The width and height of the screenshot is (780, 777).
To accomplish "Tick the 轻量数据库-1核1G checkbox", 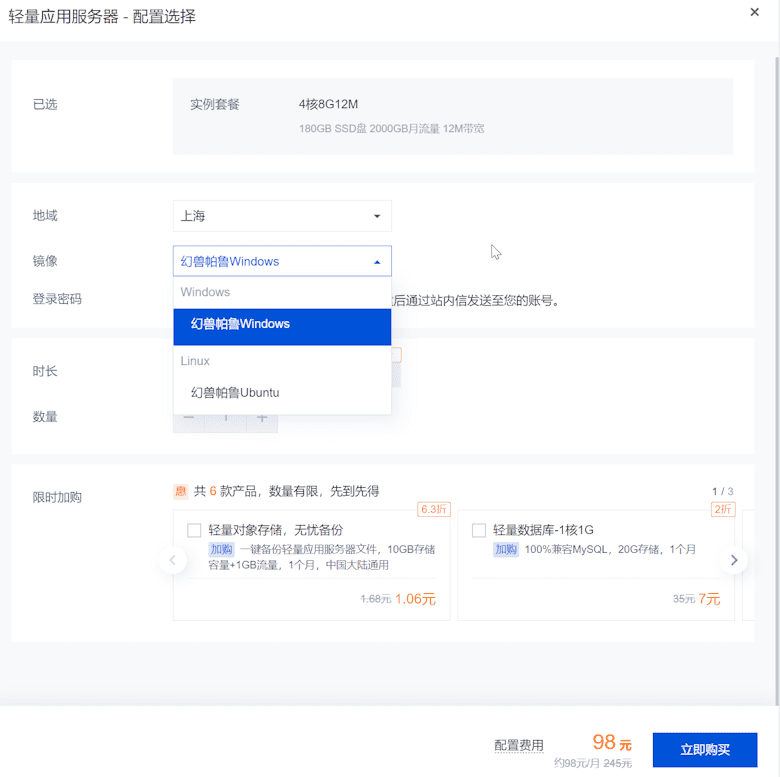I will click(x=479, y=530).
